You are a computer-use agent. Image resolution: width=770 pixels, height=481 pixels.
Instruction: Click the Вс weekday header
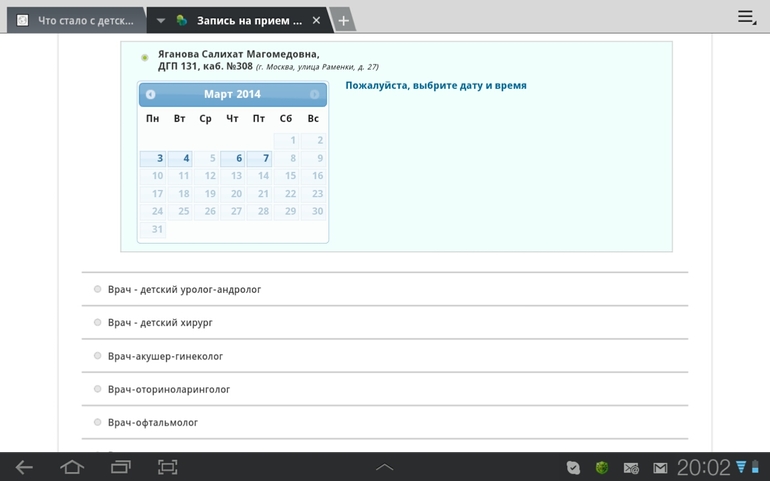[x=313, y=118]
